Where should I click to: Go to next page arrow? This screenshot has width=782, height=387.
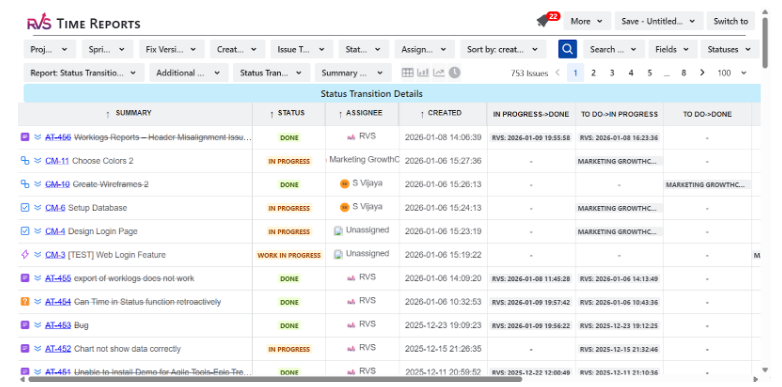click(x=702, y=73)
